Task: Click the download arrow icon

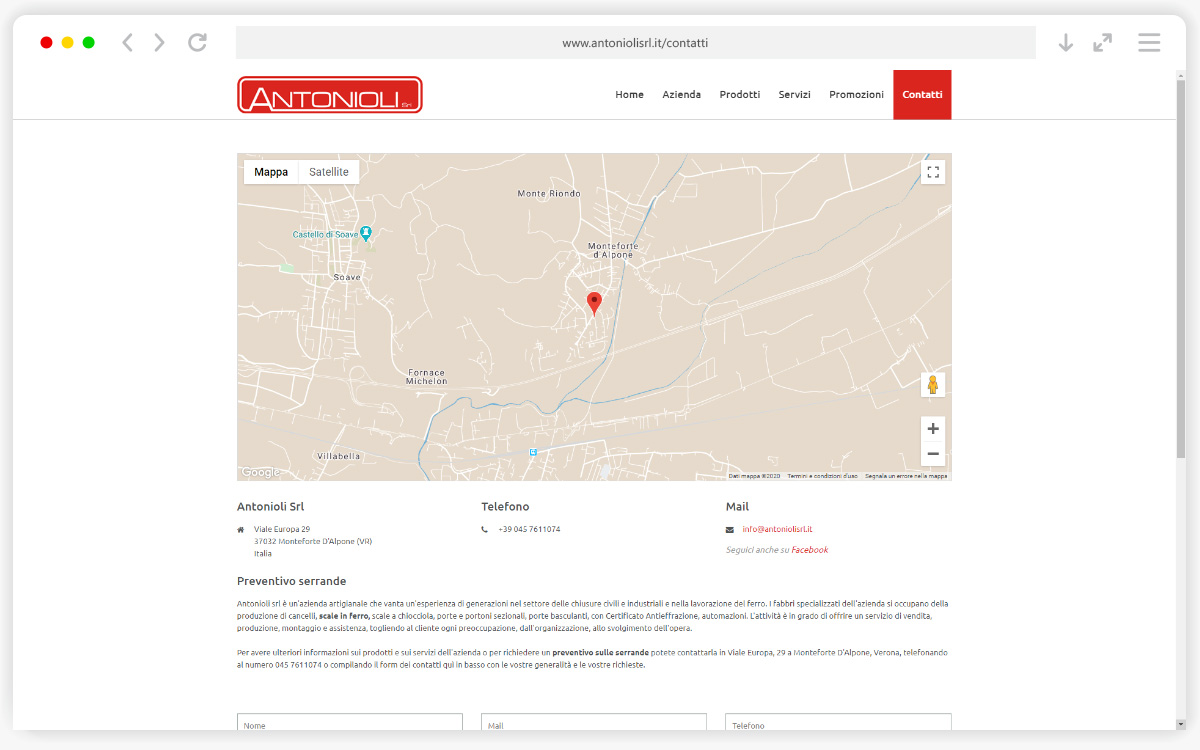Action: click(x=1065, y=42)
